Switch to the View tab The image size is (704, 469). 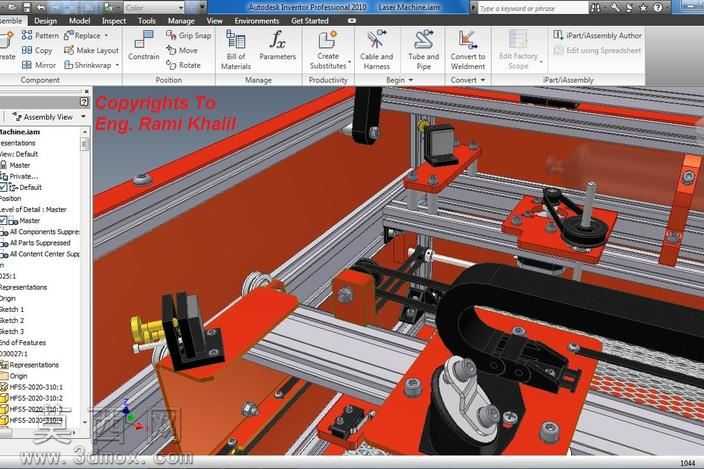coord(214,21)
